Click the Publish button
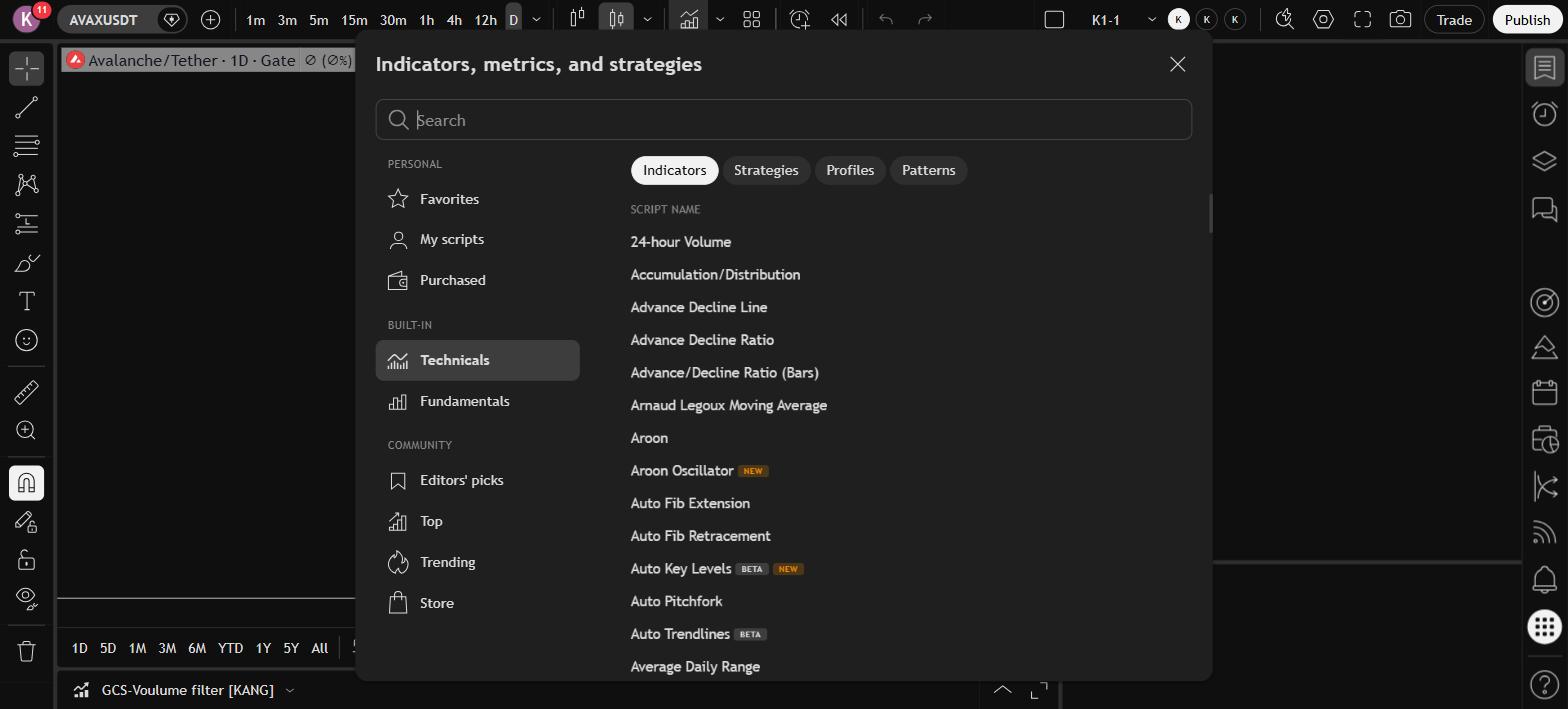This screenshot has width=1568, height=709. coord(1527,19)
